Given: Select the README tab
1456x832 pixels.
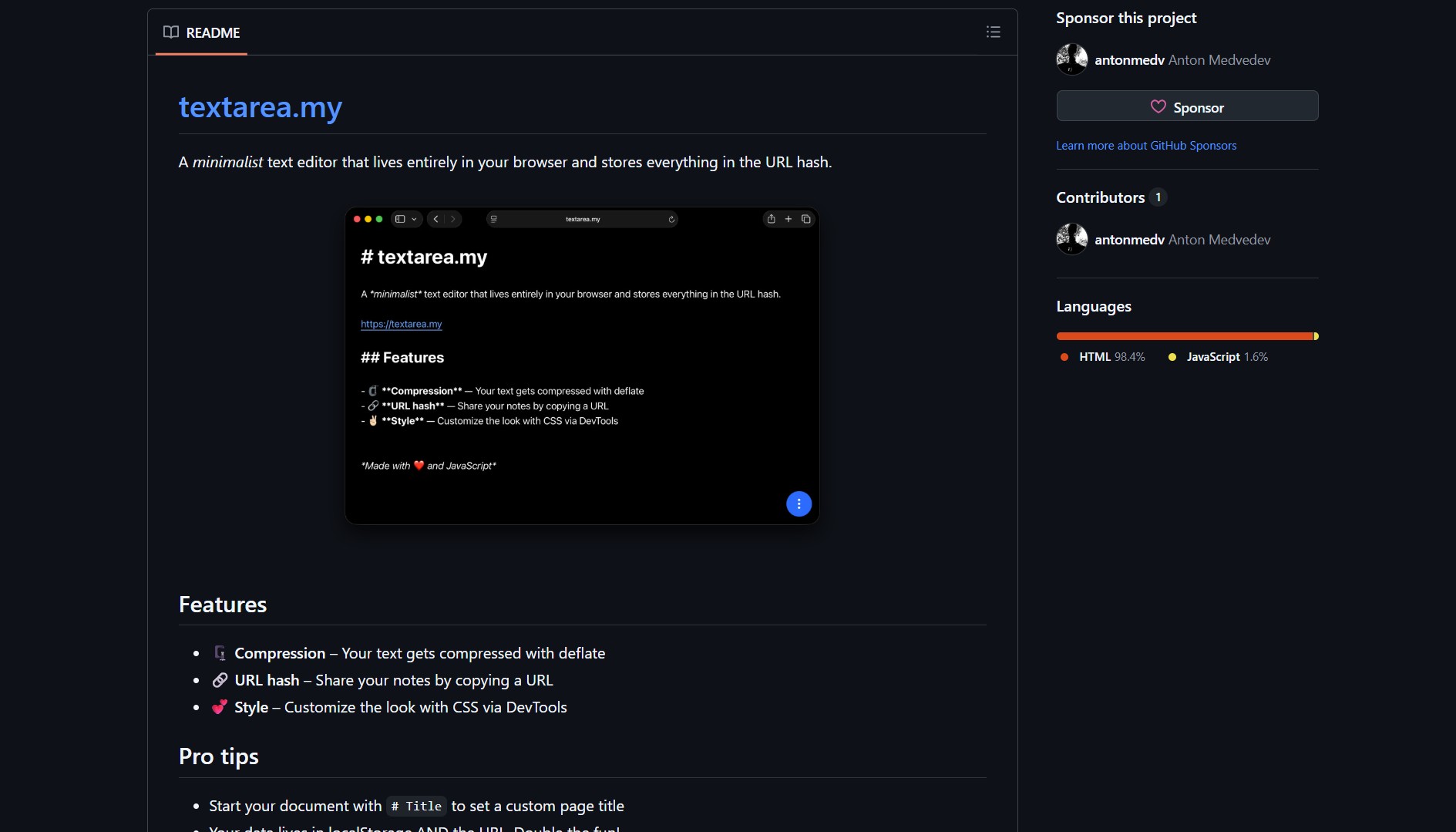Looking at the screenshot, I should tap(202, 32).
